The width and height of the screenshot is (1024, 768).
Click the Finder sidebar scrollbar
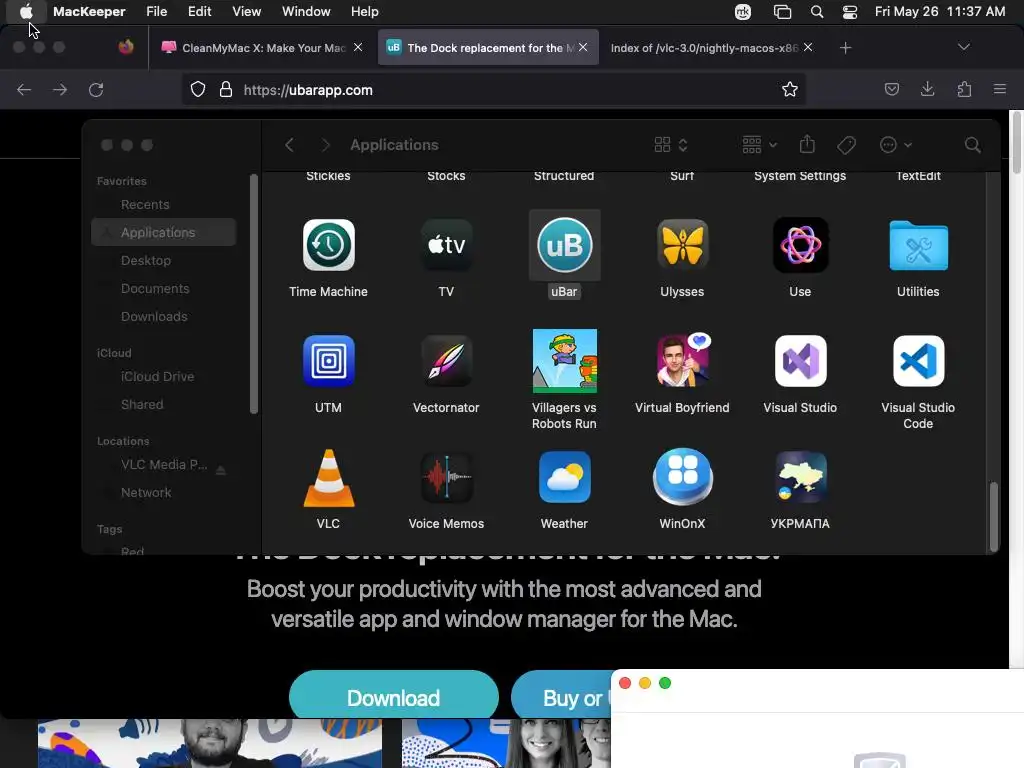pos(253,294)
